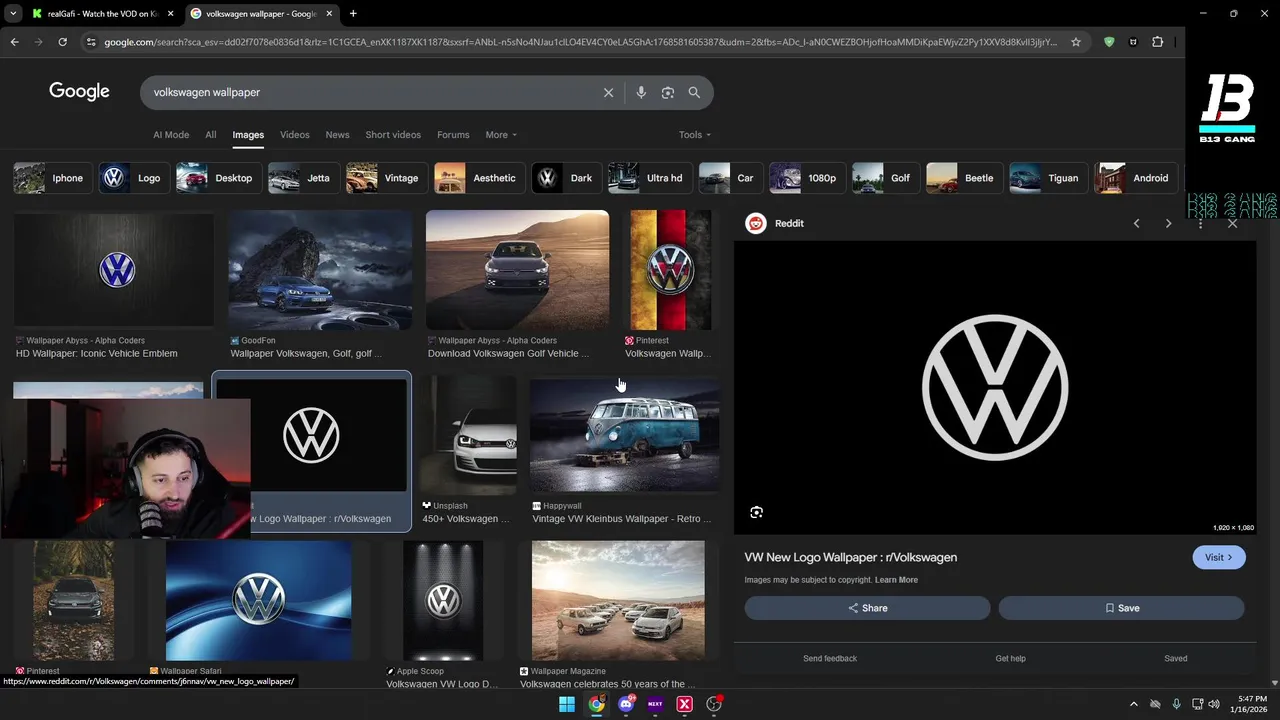View site information icon in address bar
This screenshot has width=1280, height=720.
tap(91, 42)
